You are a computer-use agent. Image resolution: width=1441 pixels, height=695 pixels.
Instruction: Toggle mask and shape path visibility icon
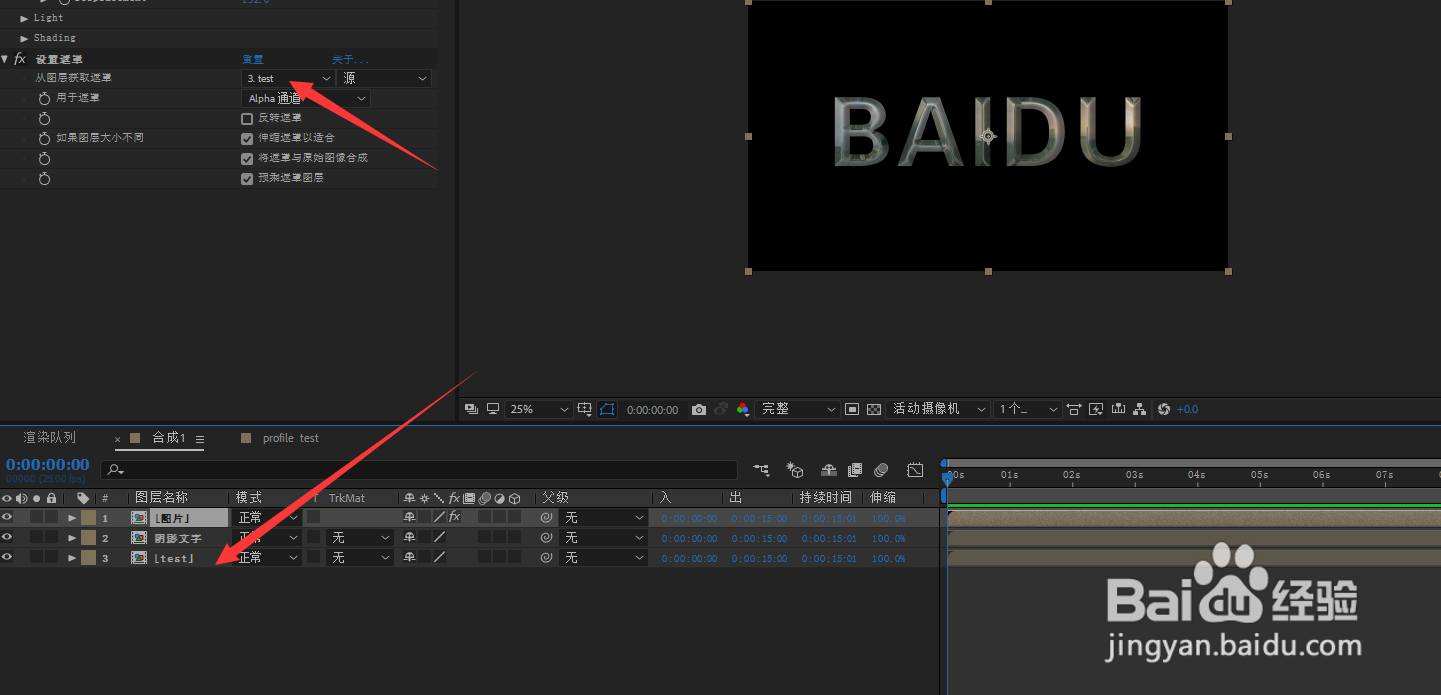pos(607,409)
